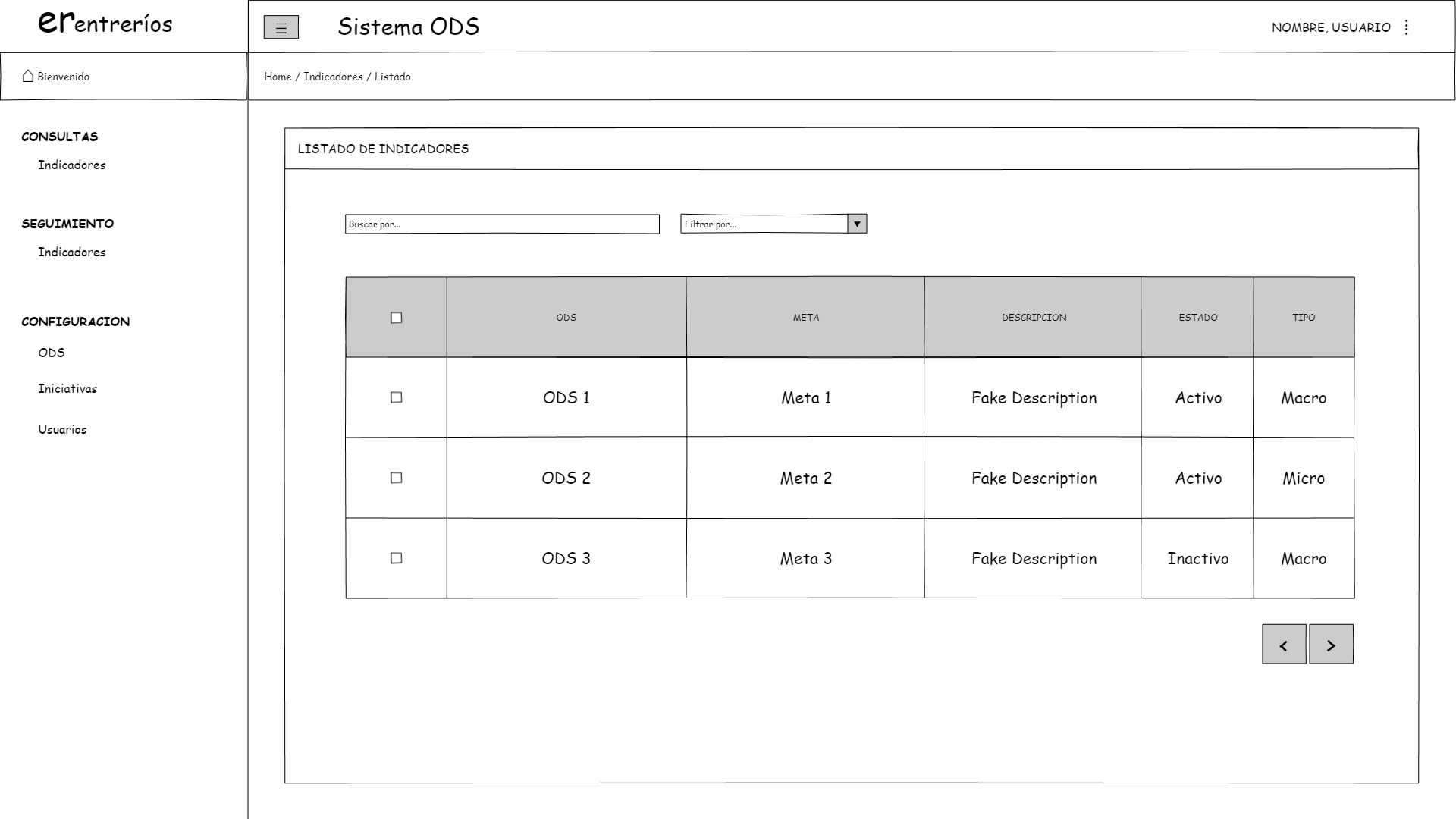Open the three-dot user options menu

click(1407, 27)
